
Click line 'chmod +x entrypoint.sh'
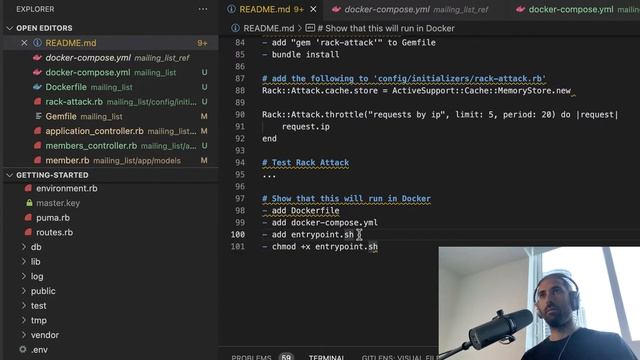tap(320, 247)
